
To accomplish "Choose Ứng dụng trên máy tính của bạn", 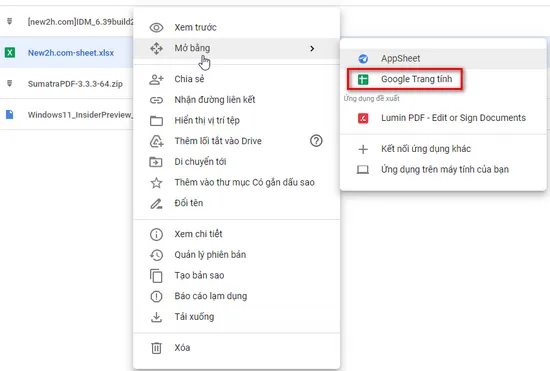I will point(443,170).
